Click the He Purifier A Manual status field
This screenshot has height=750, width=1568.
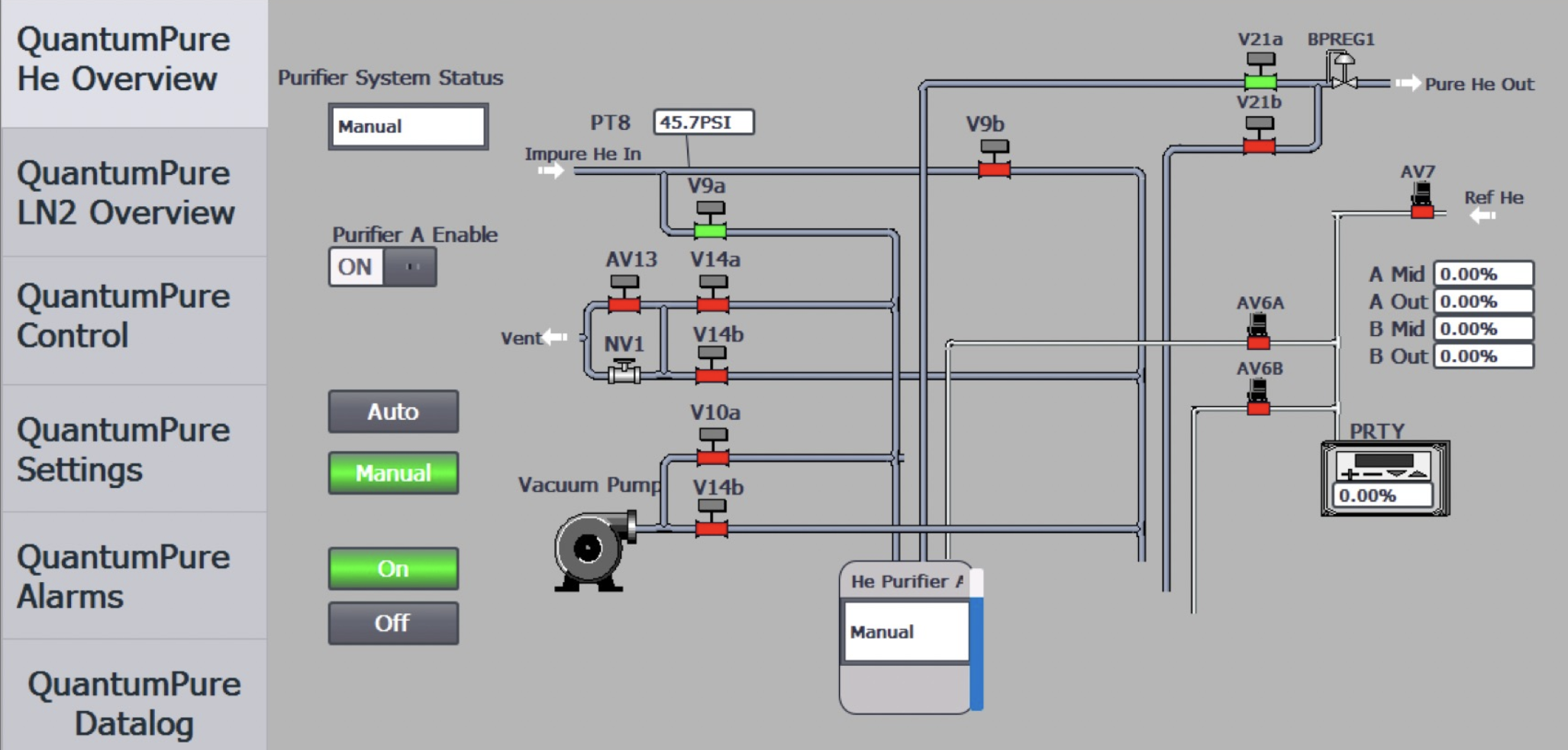point(906,632)
